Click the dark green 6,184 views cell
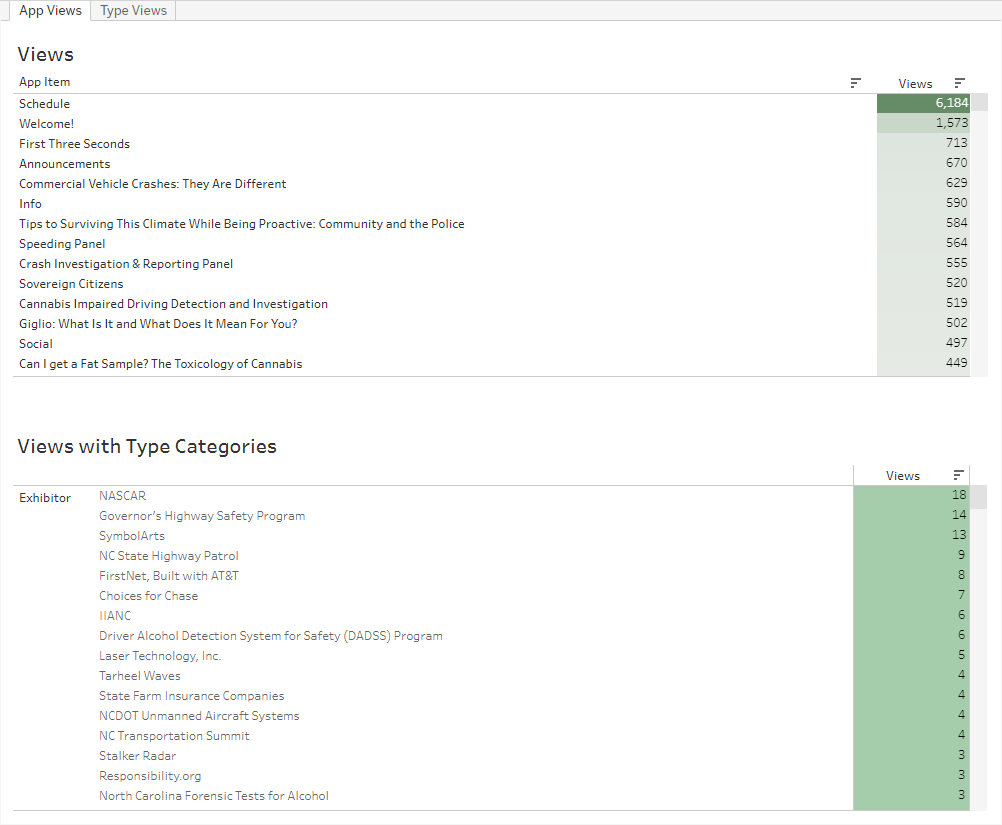 [923, 104]
